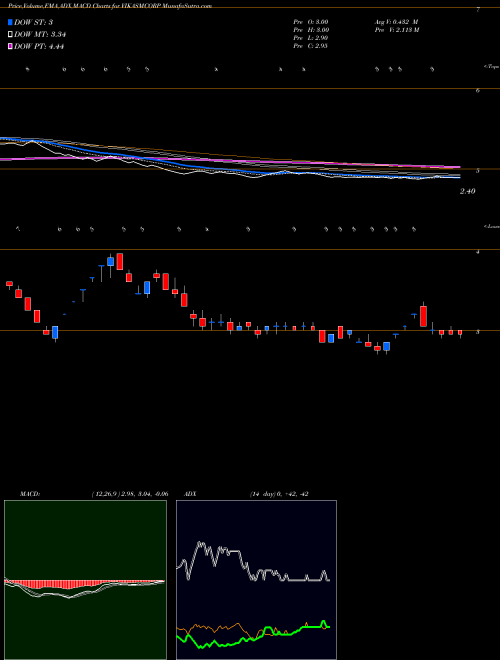The height and width of the screenshot is (660, 500).
Task: Select the 'DOW MT: 3.34' label
Action: pyautogui.click(x=40, y=35)
